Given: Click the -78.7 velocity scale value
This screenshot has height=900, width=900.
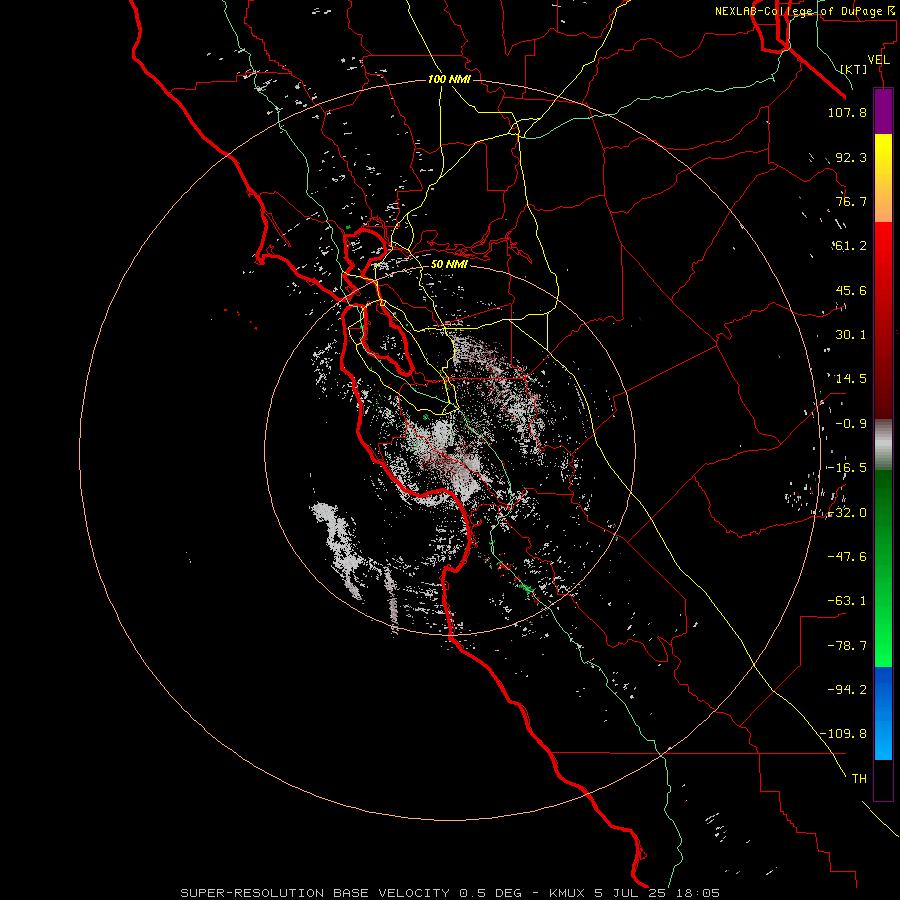Looking at the screenshot, I should [x=847, y=646].
